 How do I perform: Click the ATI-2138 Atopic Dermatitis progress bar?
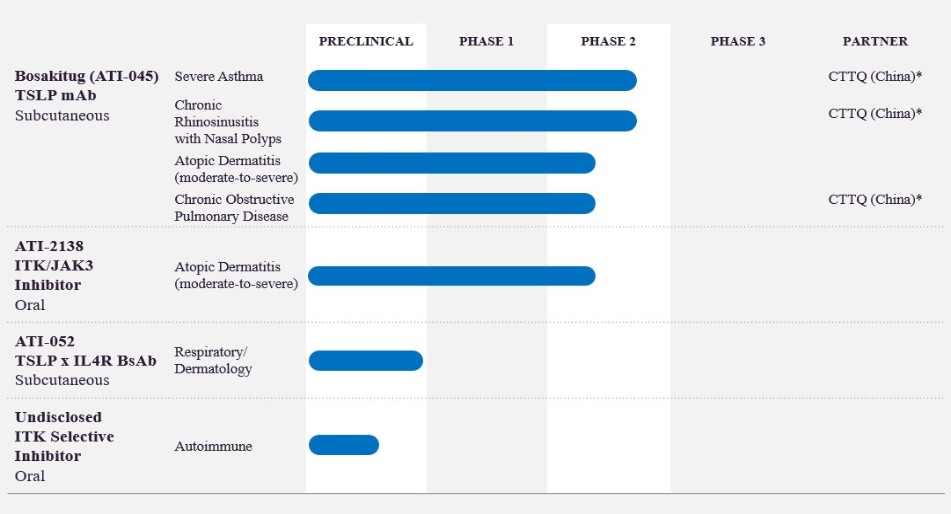tap(452, 276)
